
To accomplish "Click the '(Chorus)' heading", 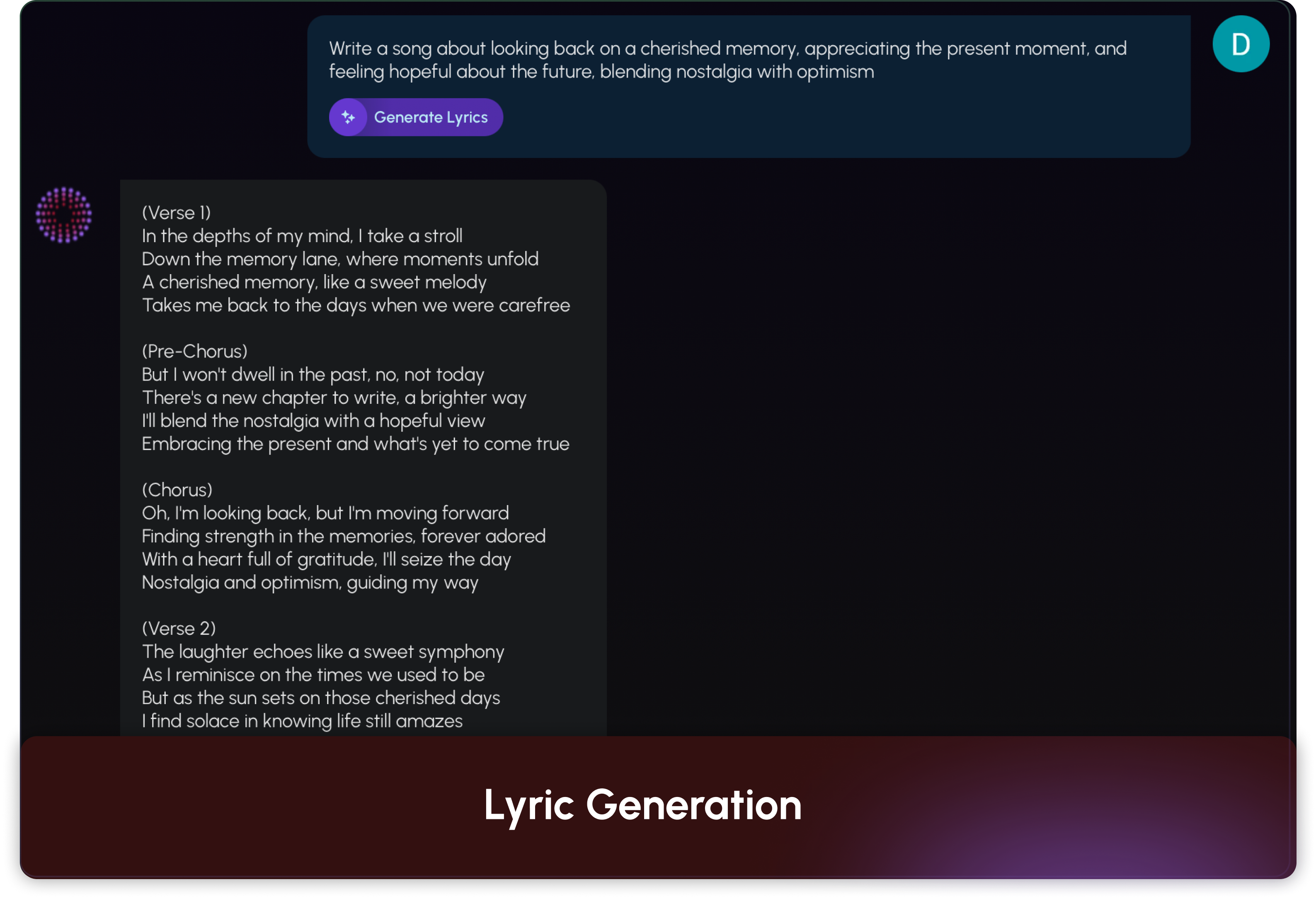I will [x=177, y=490].
